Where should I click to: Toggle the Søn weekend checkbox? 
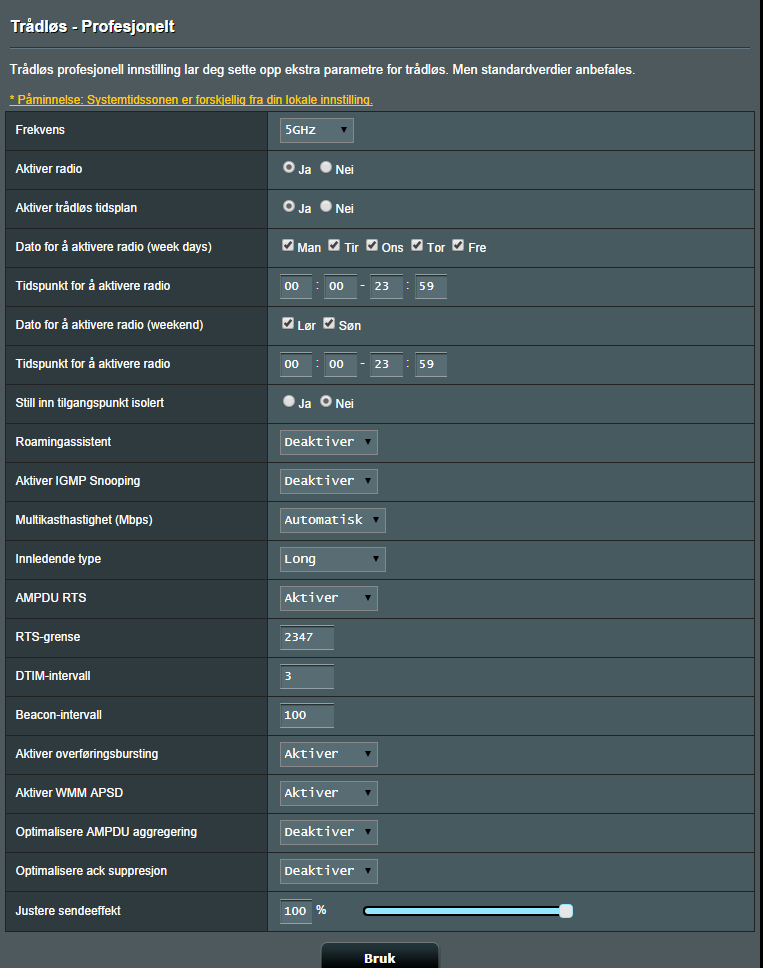pyautogui.click(x=329, y=323)
